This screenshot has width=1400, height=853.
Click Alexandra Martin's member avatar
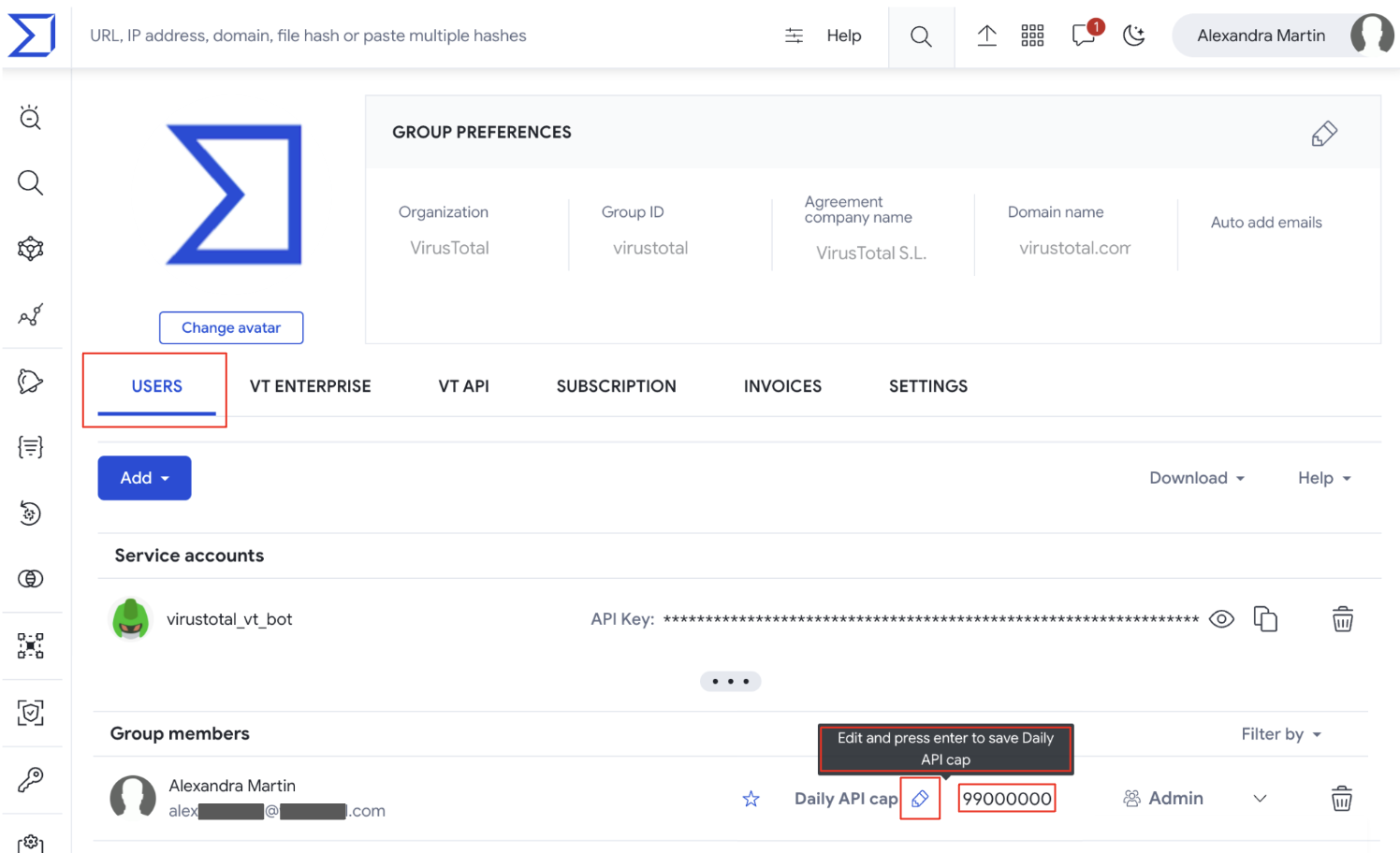[133, 798]
